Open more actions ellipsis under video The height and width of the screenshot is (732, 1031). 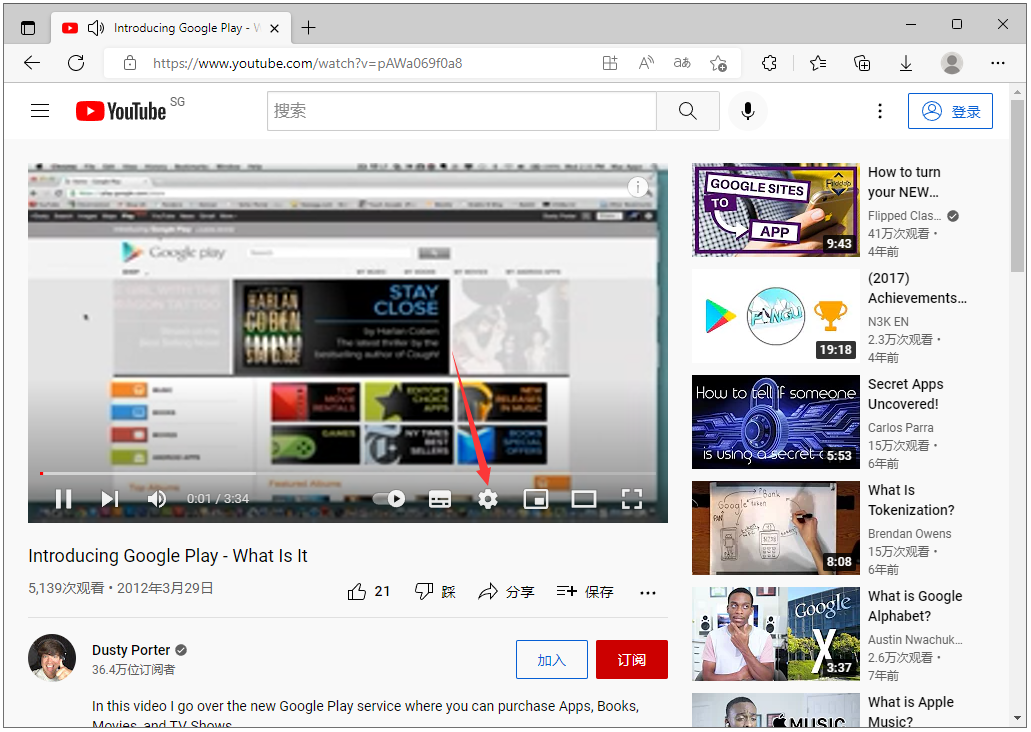(648, 593)
